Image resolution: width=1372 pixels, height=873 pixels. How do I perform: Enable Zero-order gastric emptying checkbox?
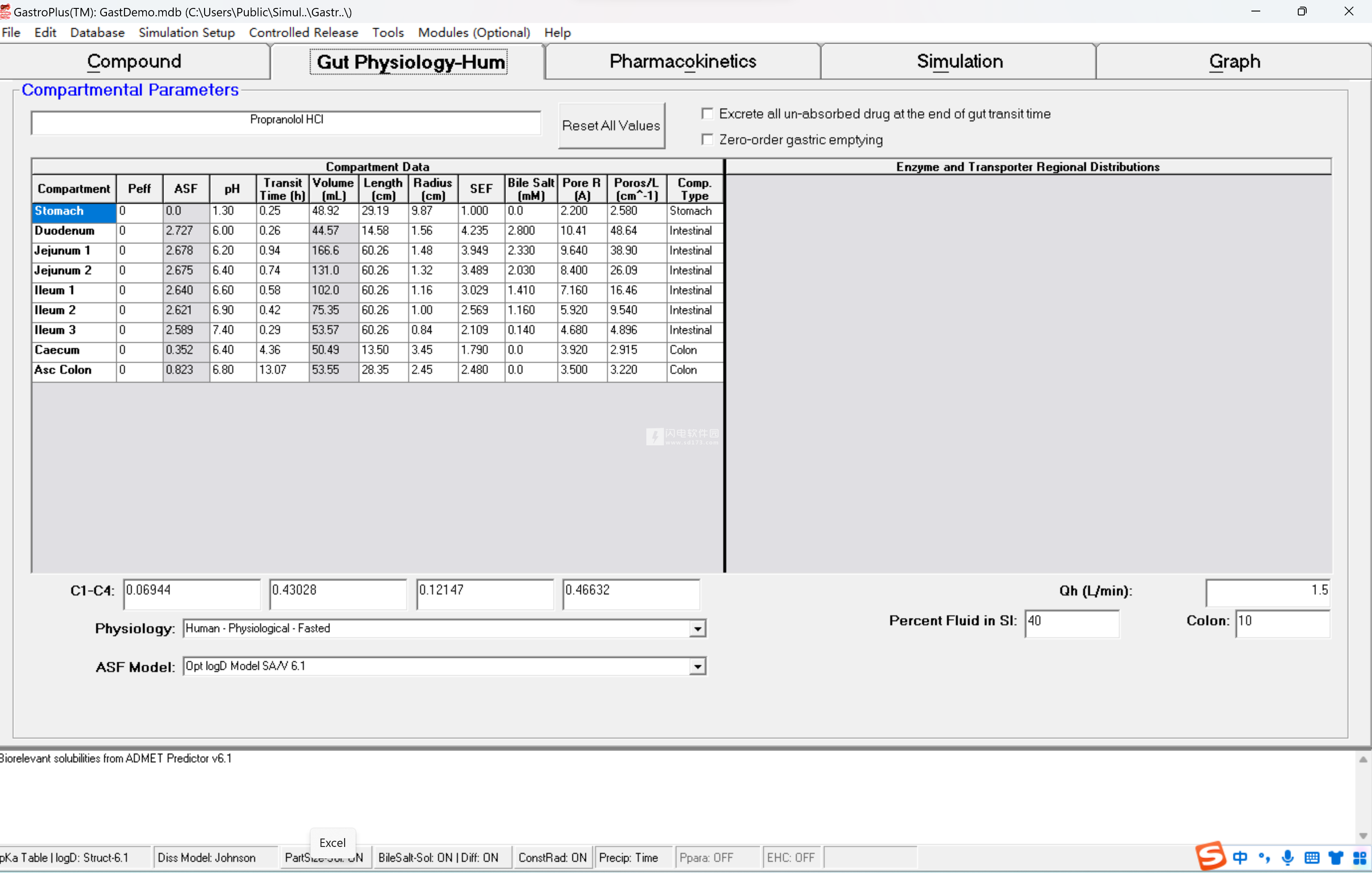click(x=707, y=139)
